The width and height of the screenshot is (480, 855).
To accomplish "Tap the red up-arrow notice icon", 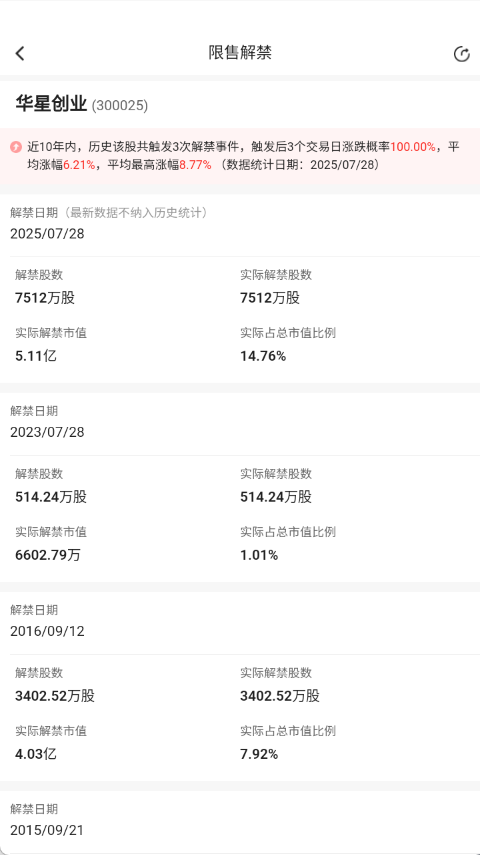I will (16, 147).
